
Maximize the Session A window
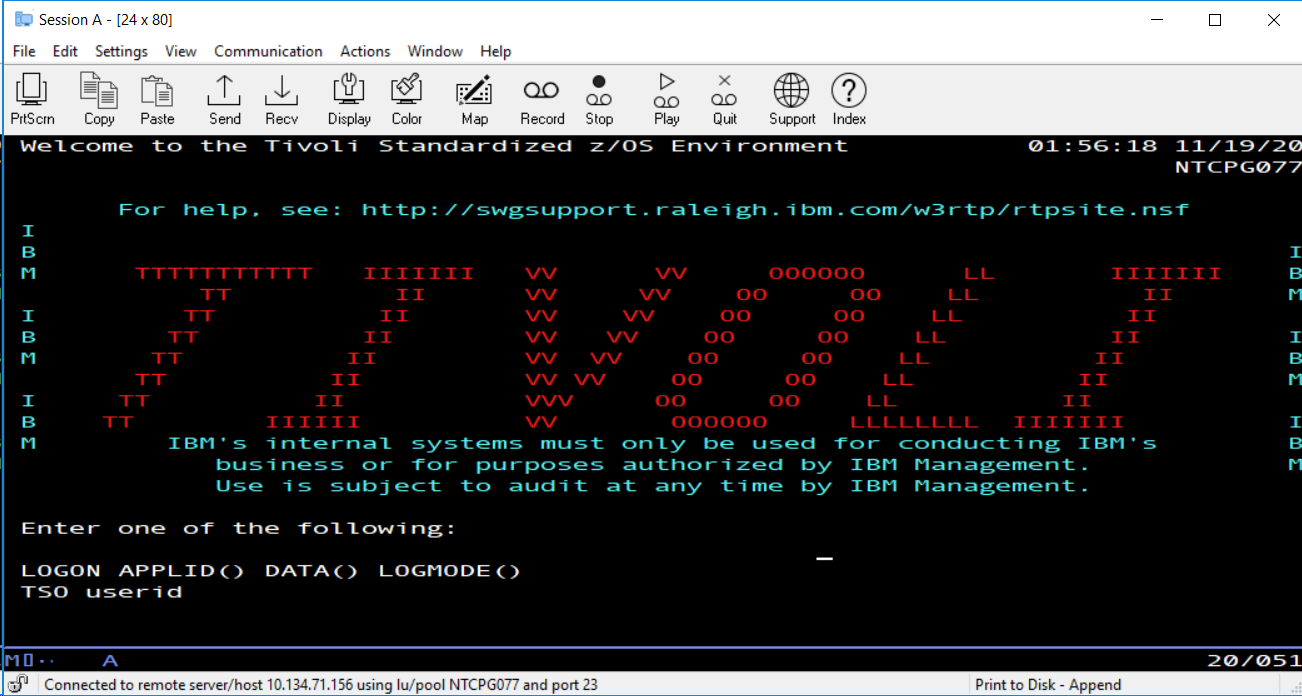pos(1215,20)
